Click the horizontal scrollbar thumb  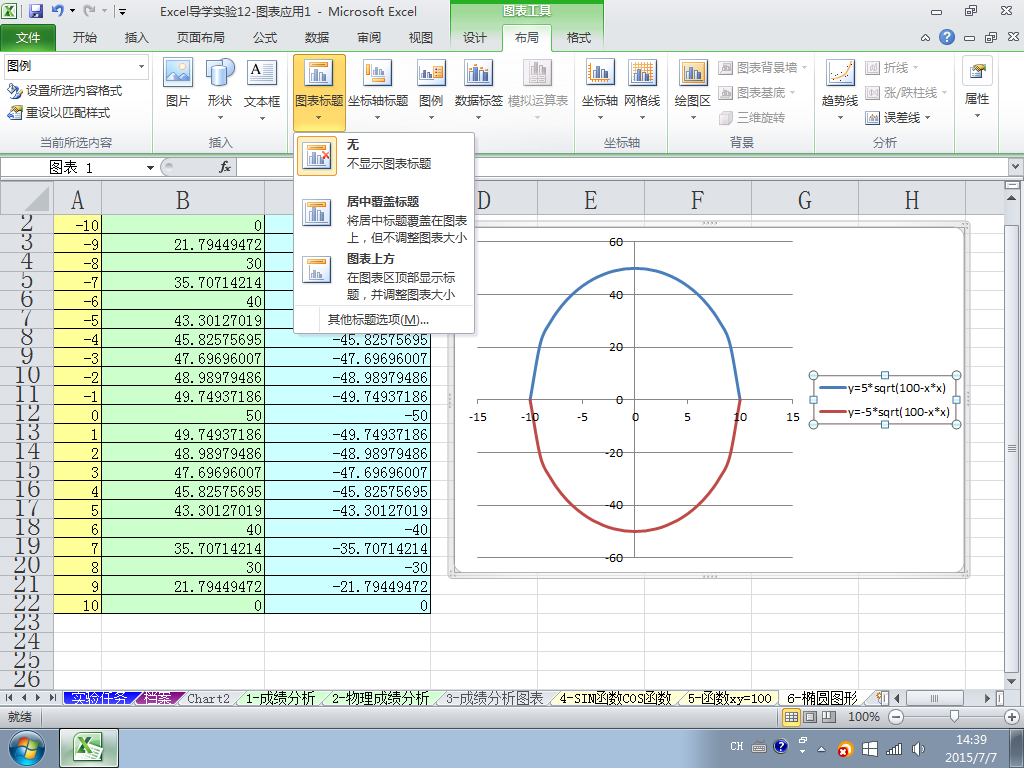pos(934,698)
